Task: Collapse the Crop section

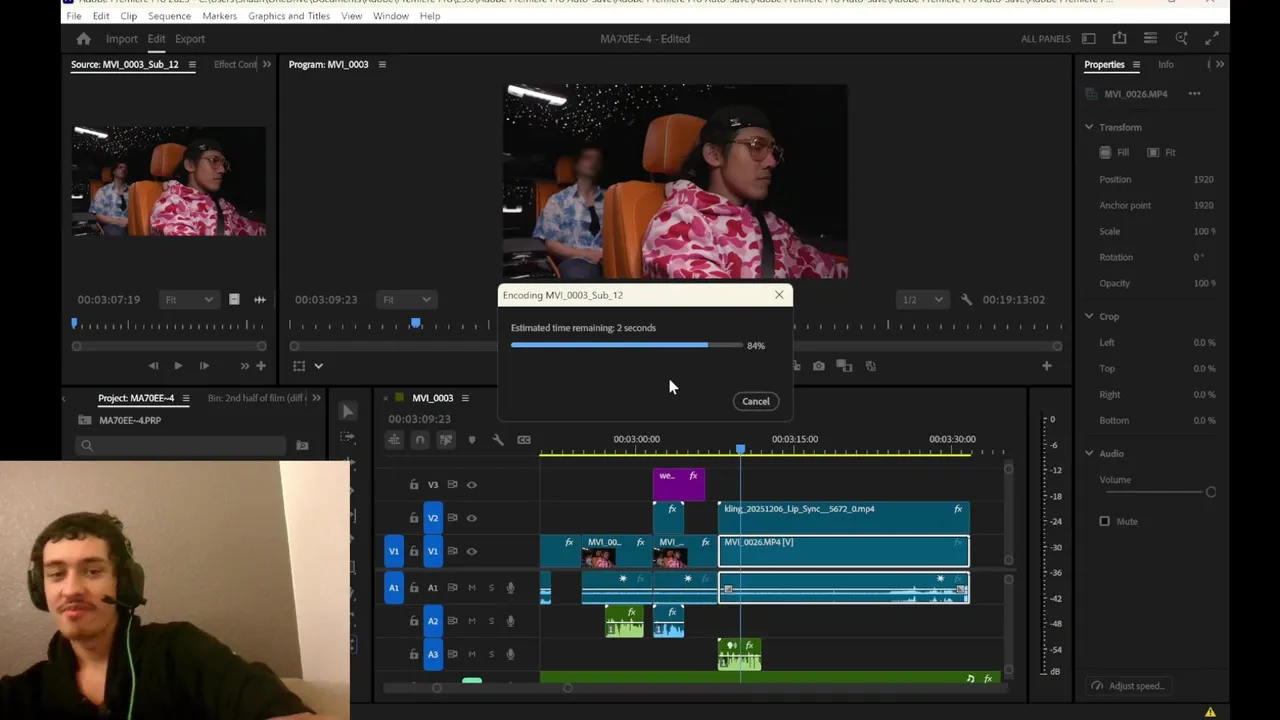Action: pyautogui.click(x=1089, y=316)
